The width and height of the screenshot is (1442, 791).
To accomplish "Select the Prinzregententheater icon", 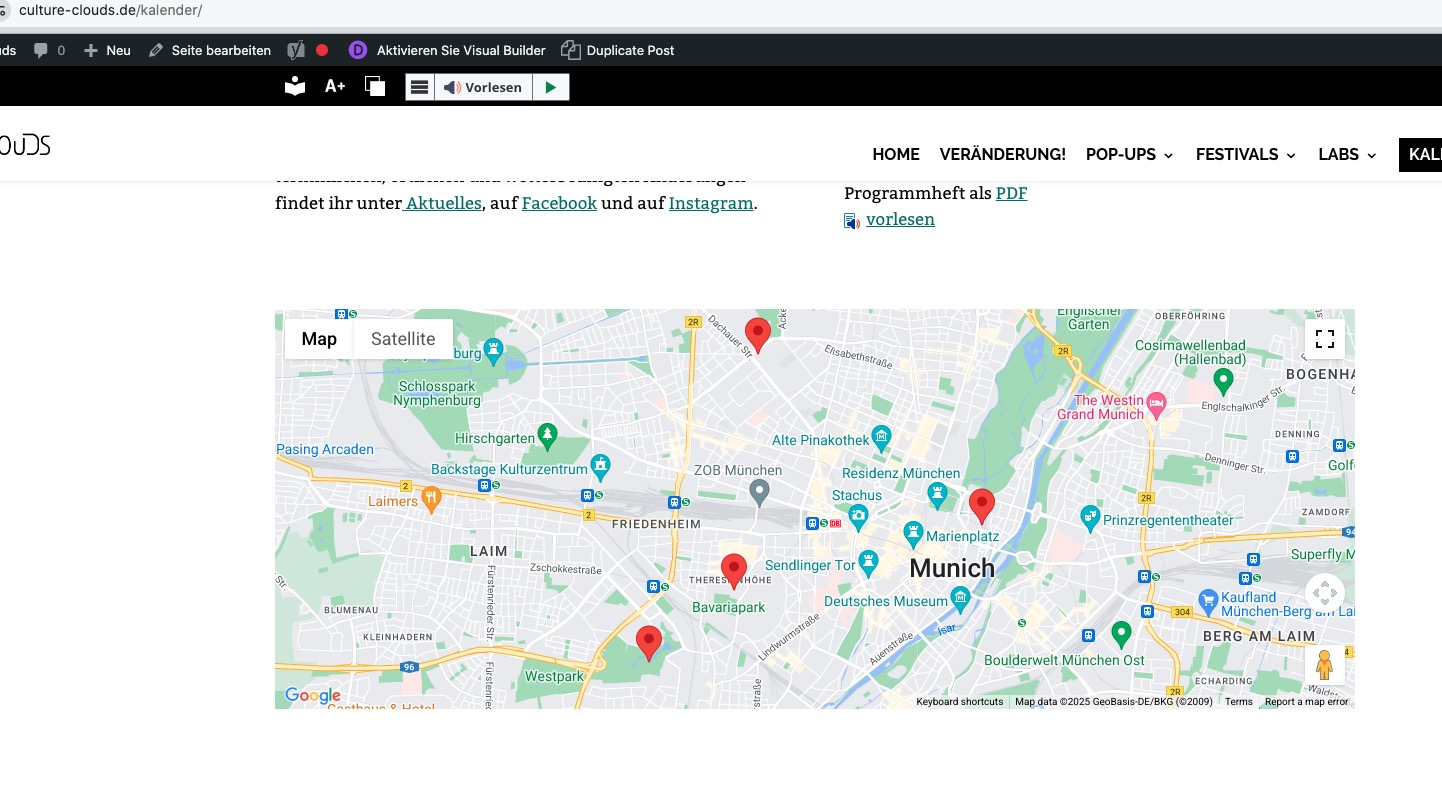I will pos(1090,516).
